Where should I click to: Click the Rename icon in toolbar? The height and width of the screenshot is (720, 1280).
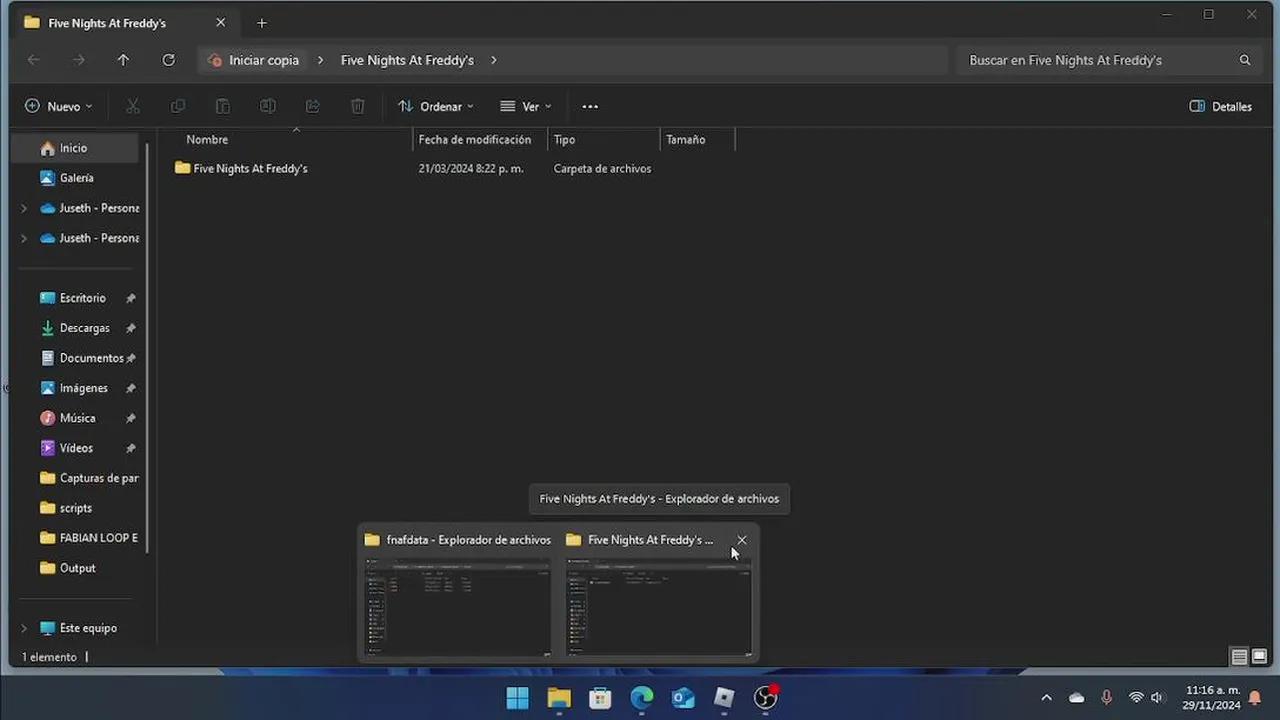tap(268, 106)
